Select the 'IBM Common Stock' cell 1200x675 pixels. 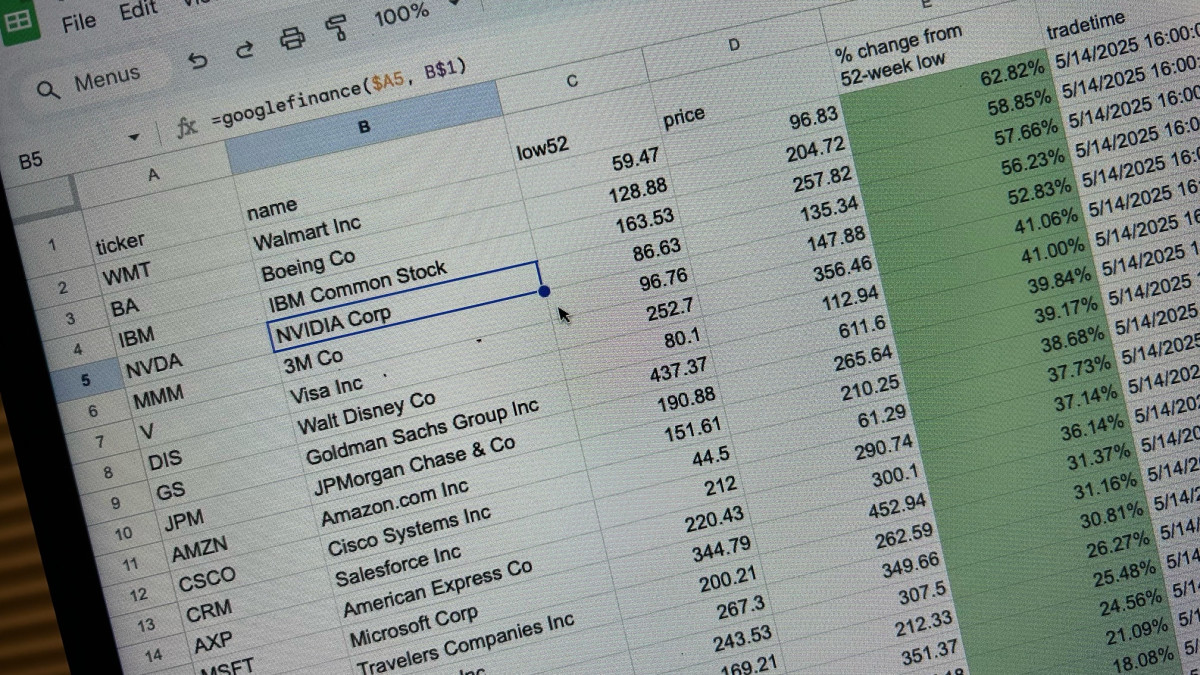(358, 288)
